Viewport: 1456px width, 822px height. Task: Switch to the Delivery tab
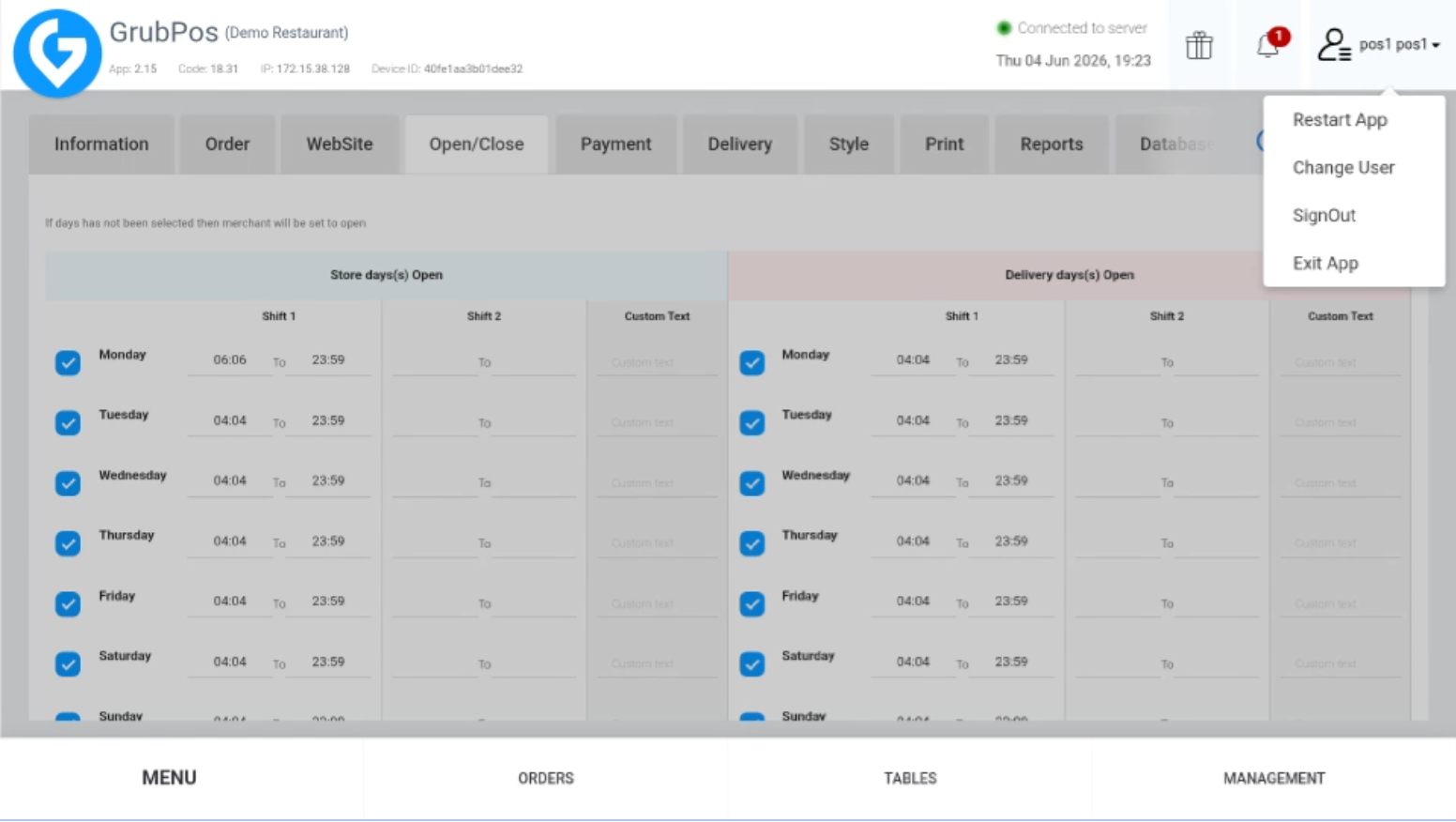pyautogui.click(x=740, y=145)
